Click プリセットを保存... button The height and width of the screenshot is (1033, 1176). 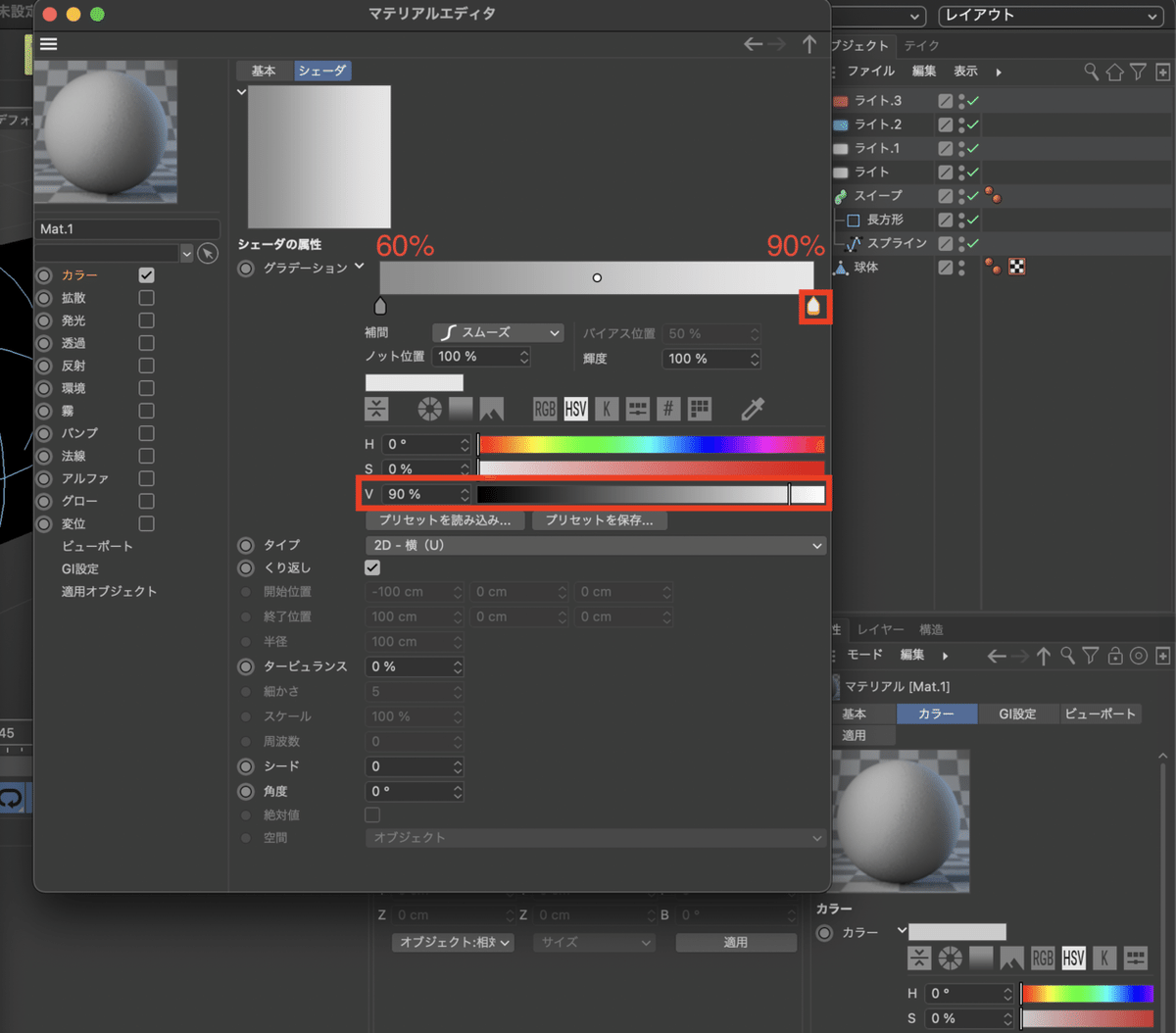599,520
